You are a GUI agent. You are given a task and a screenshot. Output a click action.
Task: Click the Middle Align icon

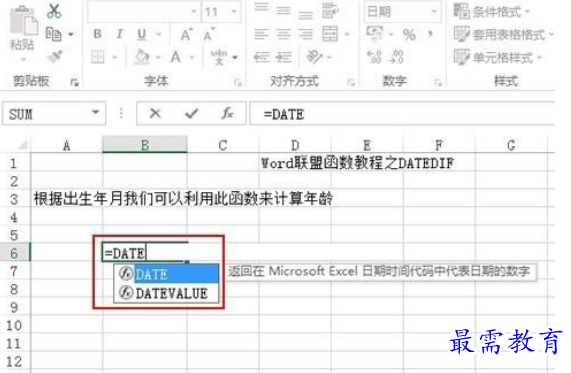click(283, 11)
